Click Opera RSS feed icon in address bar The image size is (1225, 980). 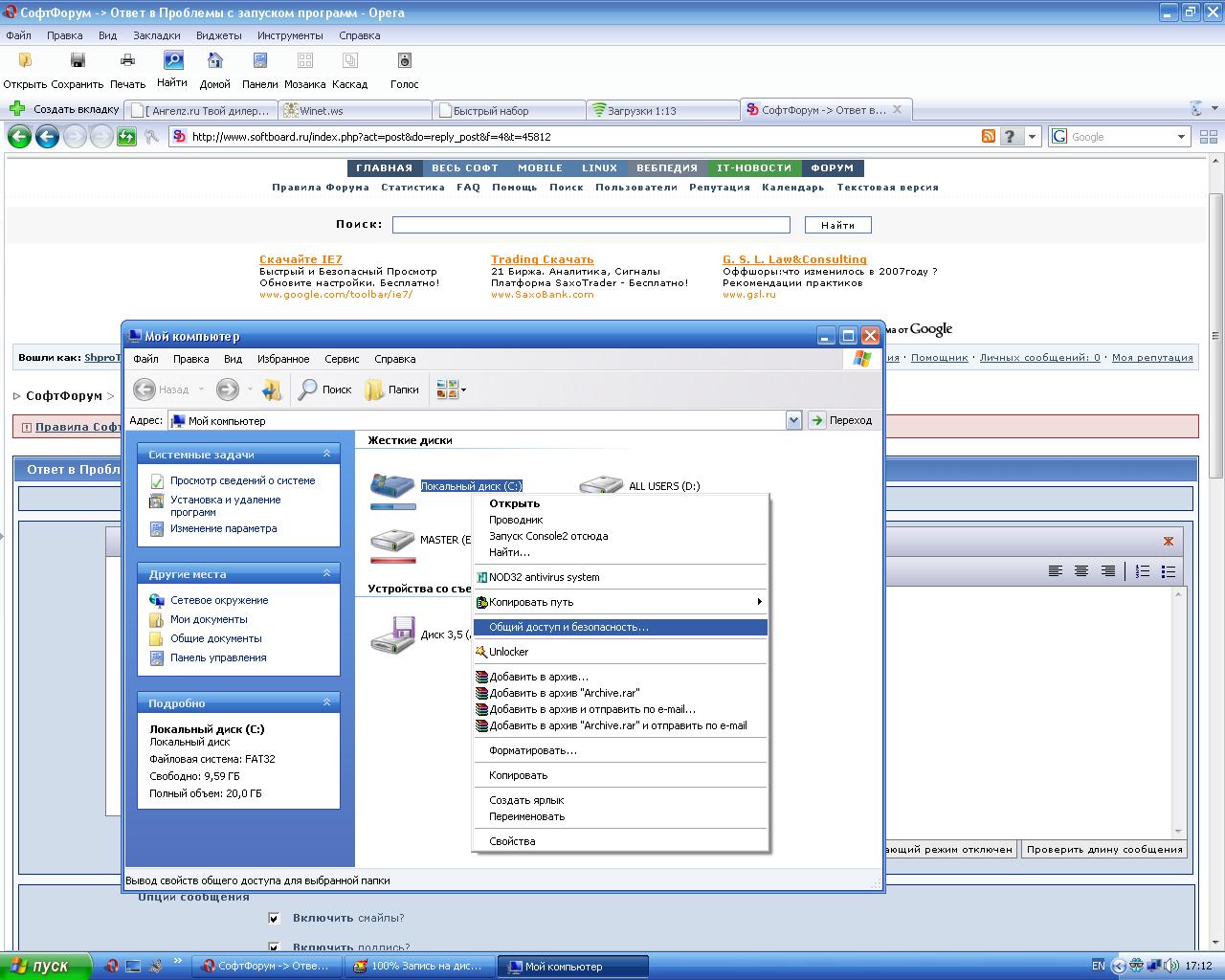[989, 137]
